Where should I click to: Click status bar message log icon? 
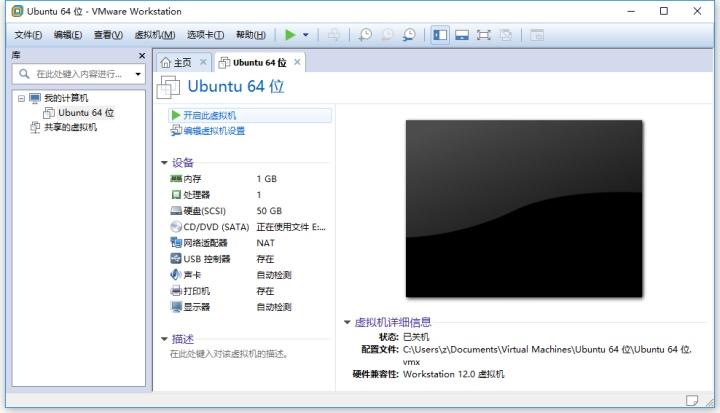pos(692,400)
